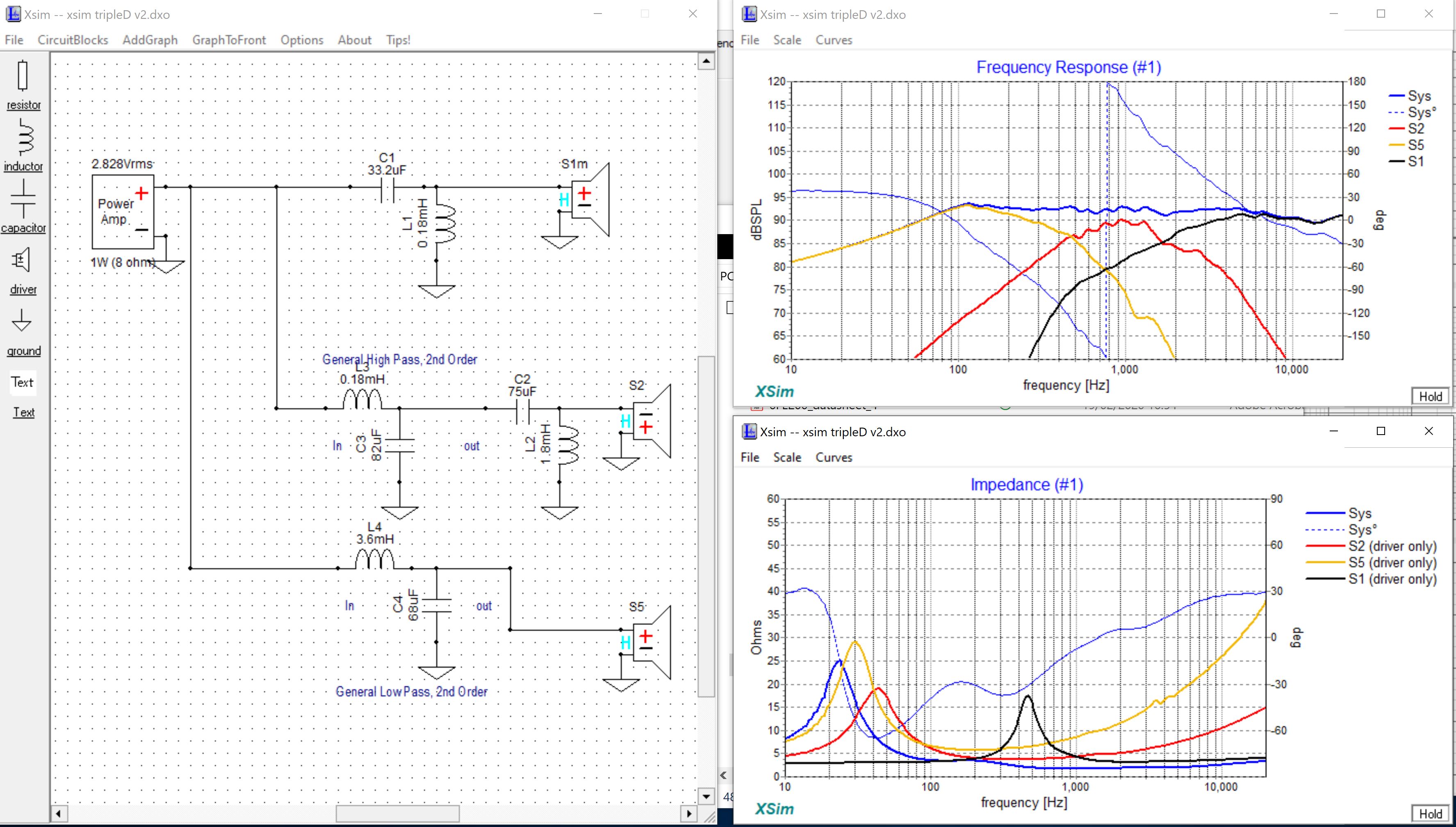Viewport: 1456px width, 827px height.
Task: Click cyan H marker on S1m driver
Action: pyautogui.click(x=564, y=199)
